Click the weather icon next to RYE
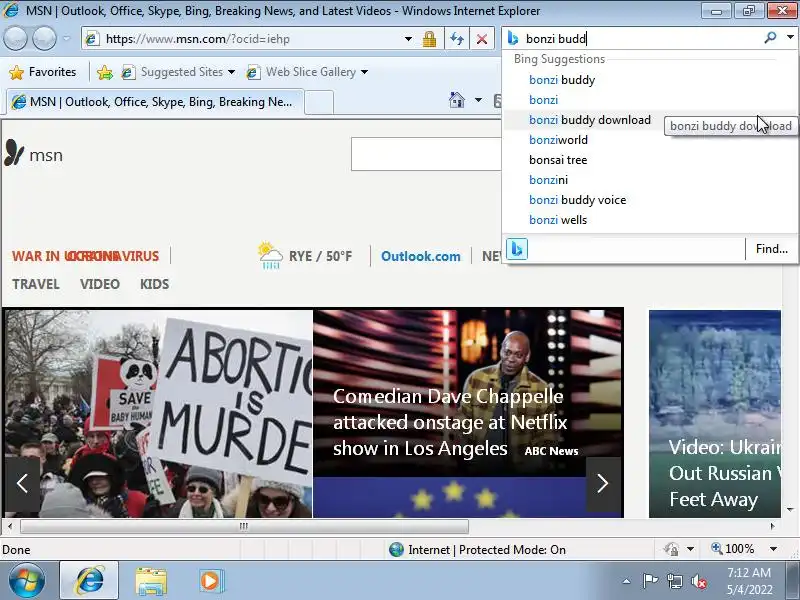This screenshot has width=800, height=600. tap(270, 255)
